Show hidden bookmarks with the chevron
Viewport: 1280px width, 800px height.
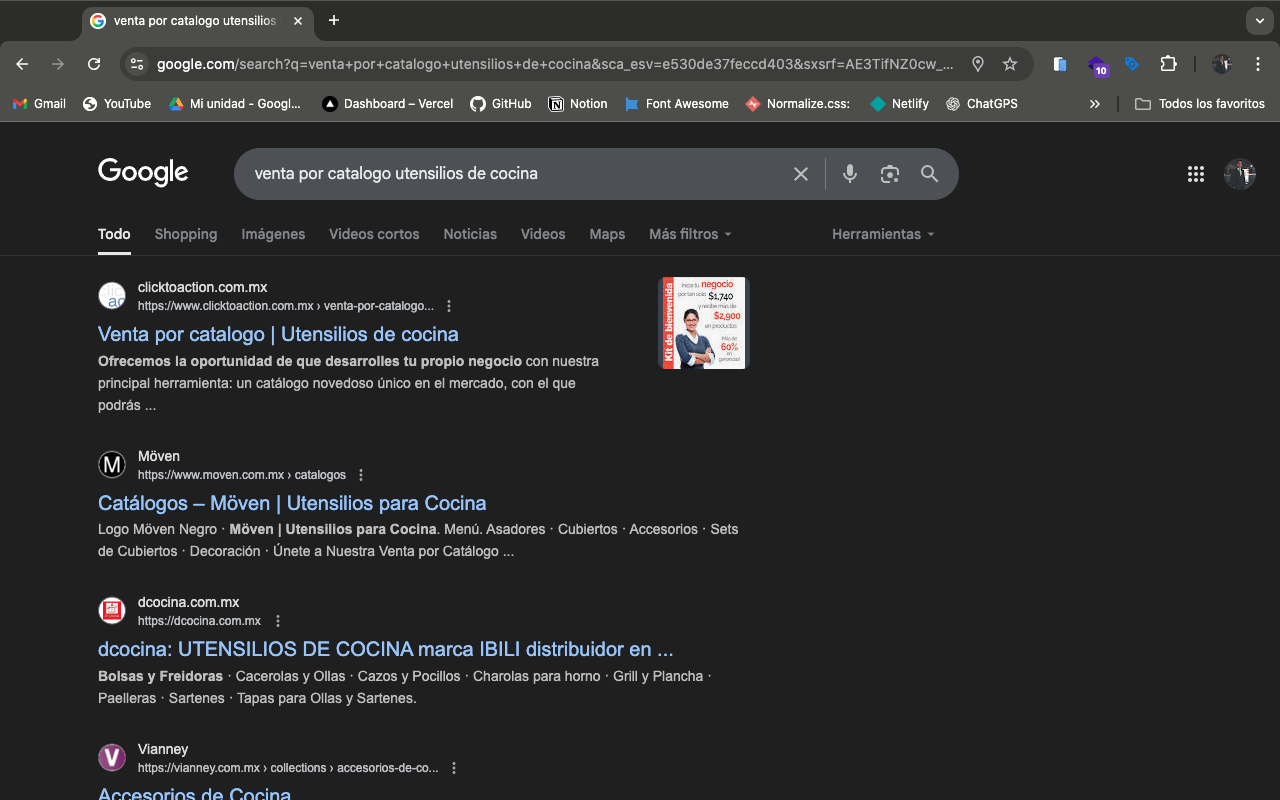pyautogui.click(x=1095, y=103)
